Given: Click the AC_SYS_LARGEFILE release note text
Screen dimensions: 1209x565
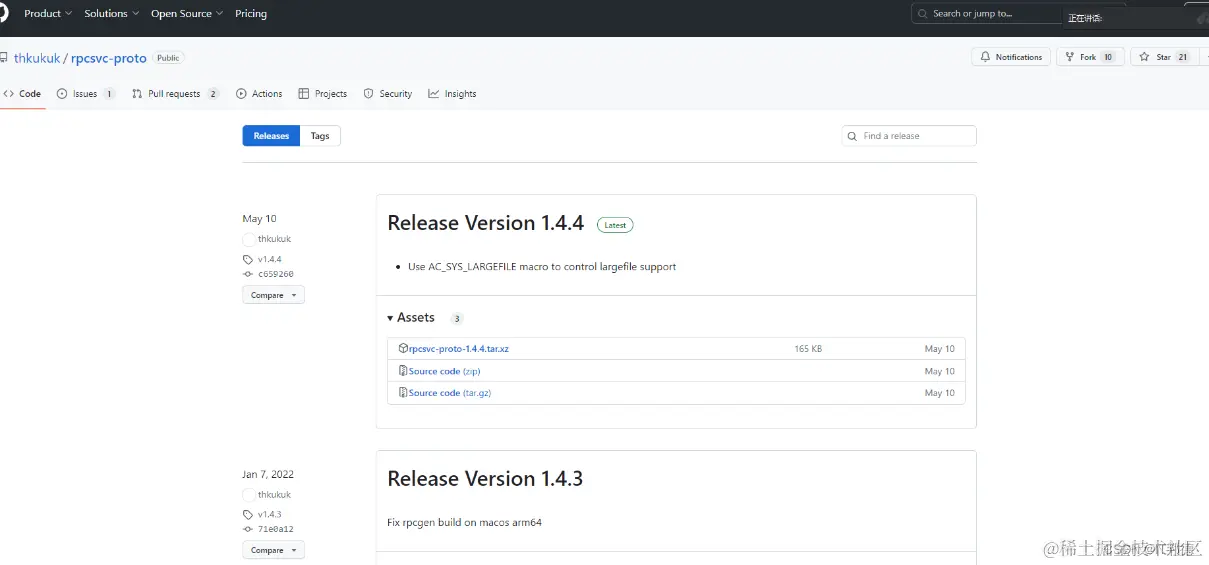Looking at the screenshot, I should 542,267.
